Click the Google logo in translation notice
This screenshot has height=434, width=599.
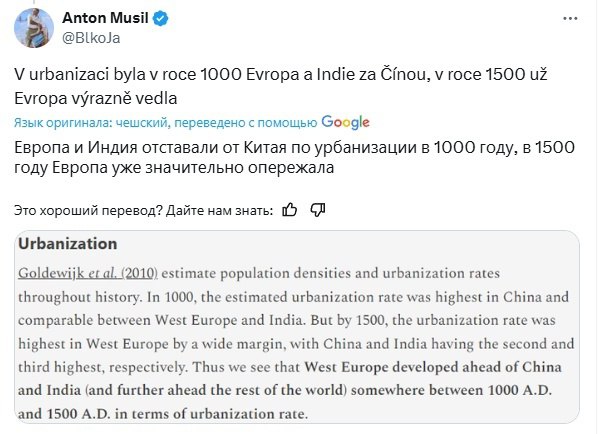click(345, 123)
